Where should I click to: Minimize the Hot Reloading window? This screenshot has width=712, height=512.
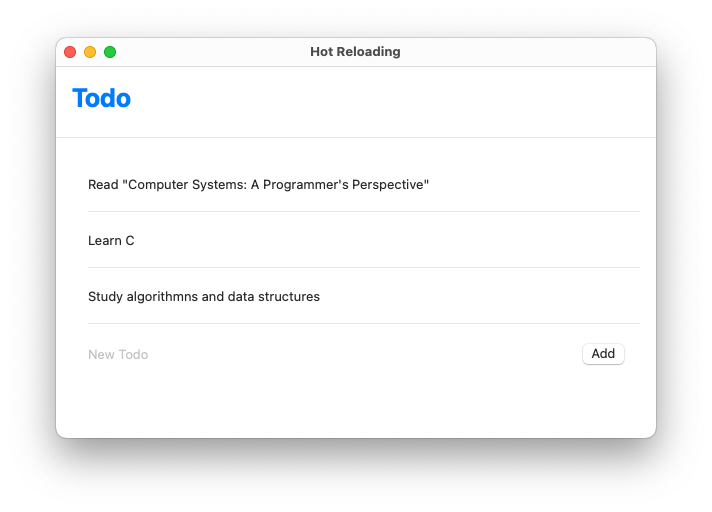click(x=90, y=52)
